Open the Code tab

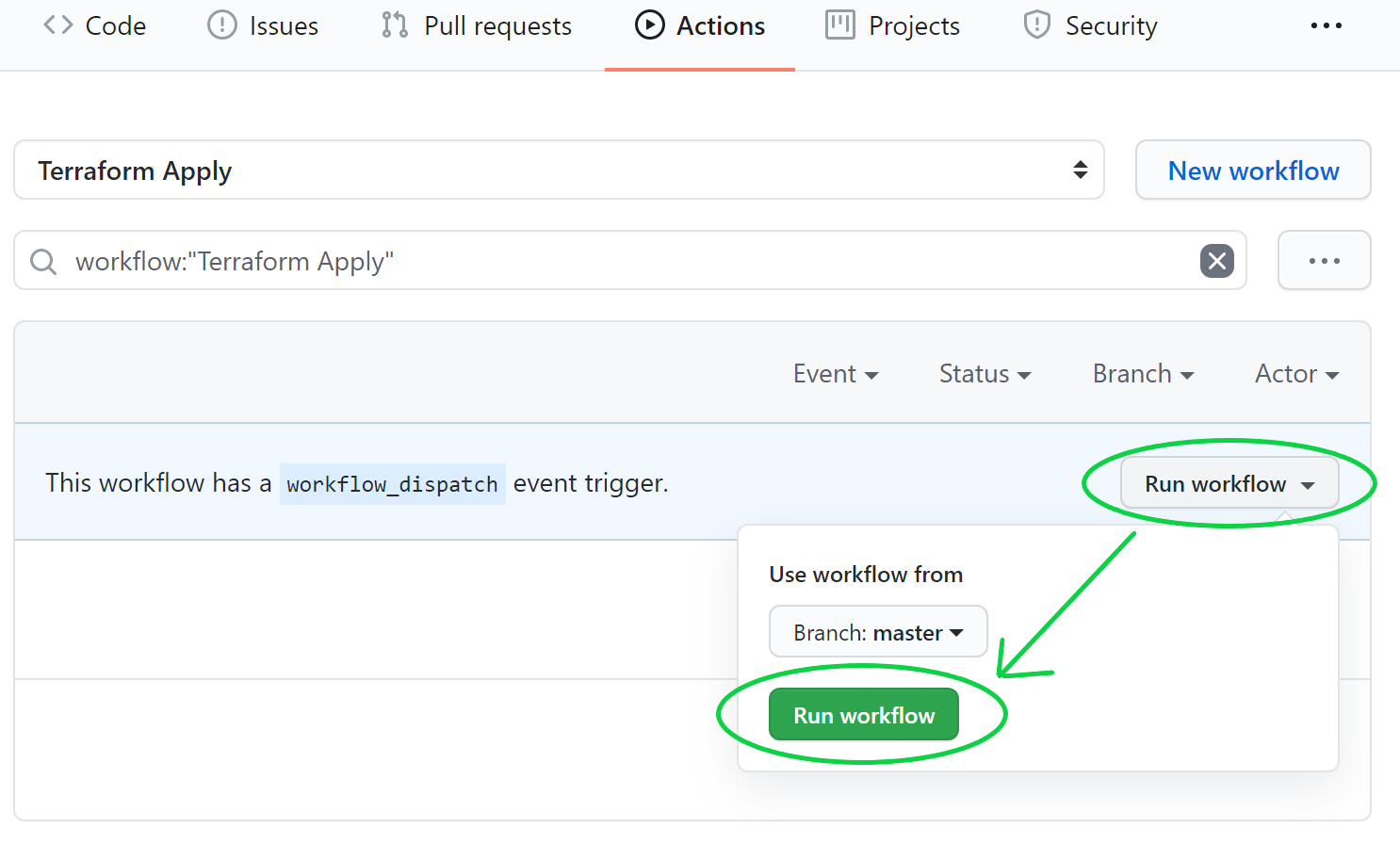tap(94, 26)
